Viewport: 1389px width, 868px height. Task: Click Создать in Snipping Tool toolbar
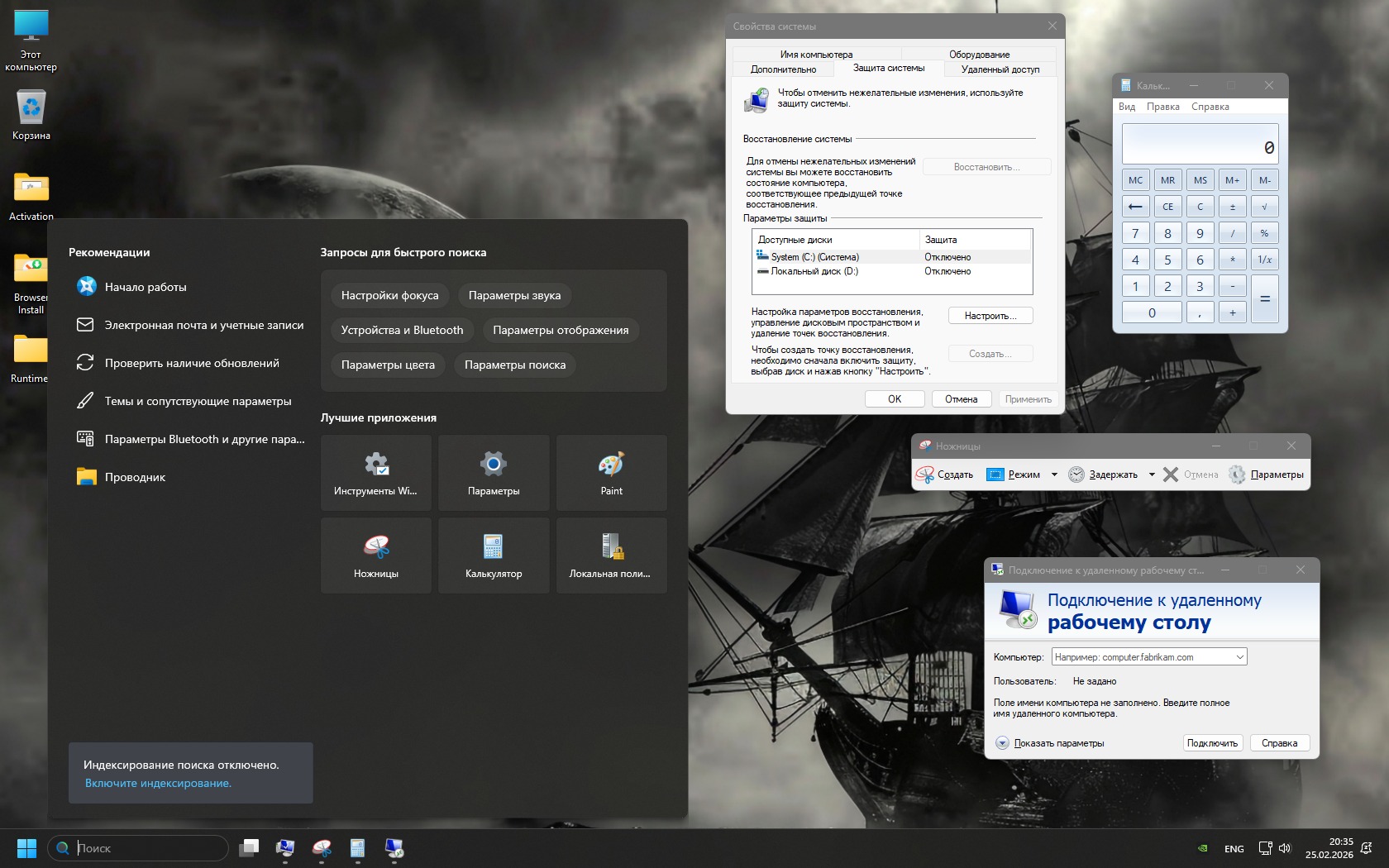click(x=945, y=475)
